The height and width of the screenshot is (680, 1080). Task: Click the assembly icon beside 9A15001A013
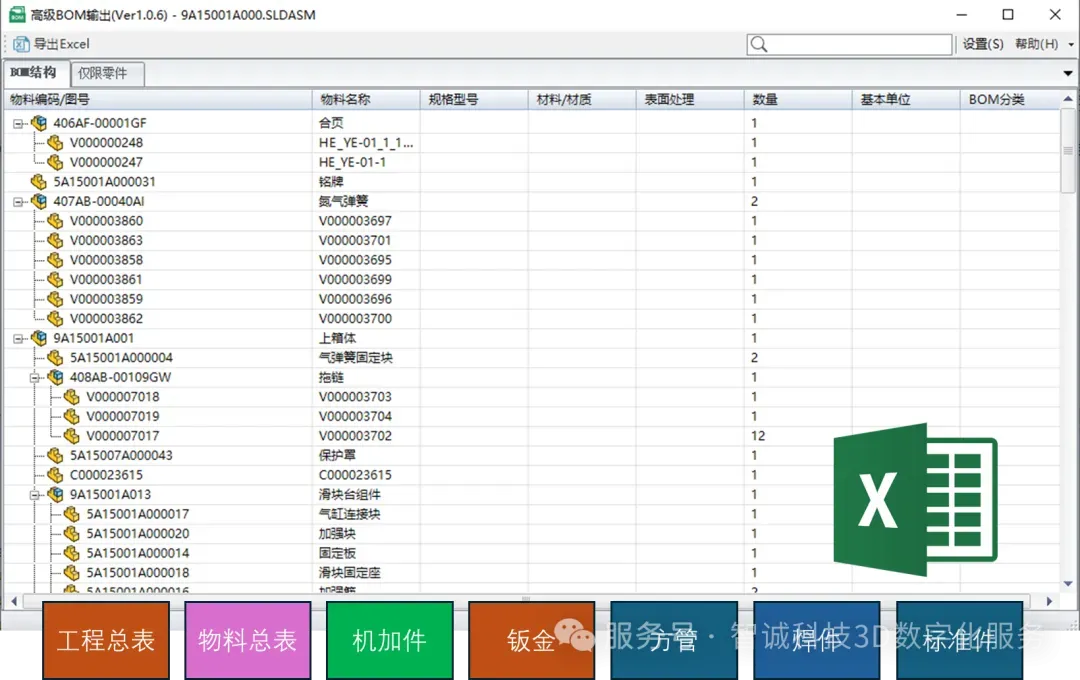point(57,494)
